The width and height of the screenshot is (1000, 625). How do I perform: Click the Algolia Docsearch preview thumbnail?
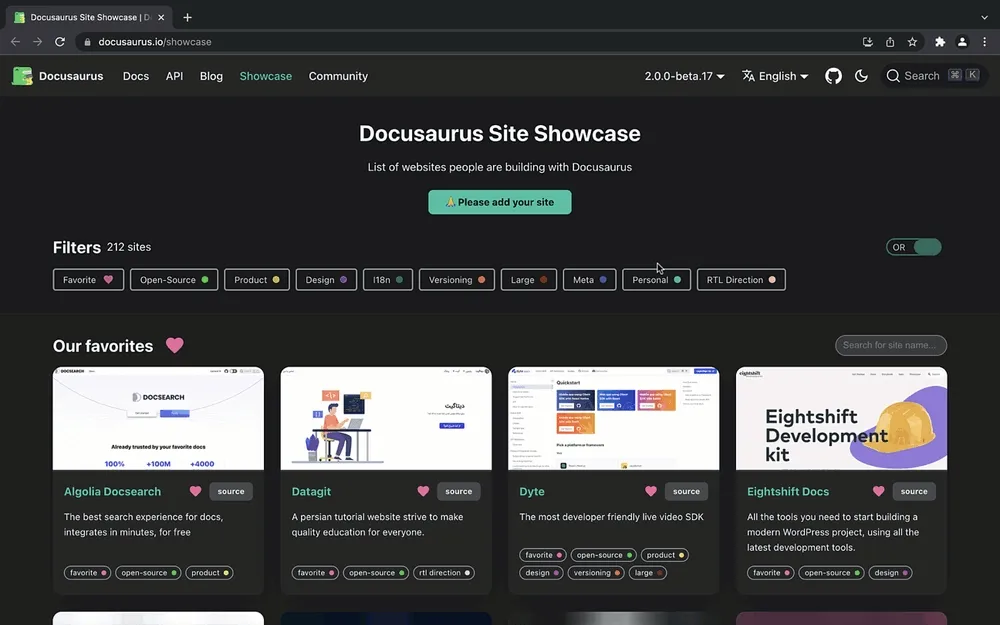(x=158, y=418)
